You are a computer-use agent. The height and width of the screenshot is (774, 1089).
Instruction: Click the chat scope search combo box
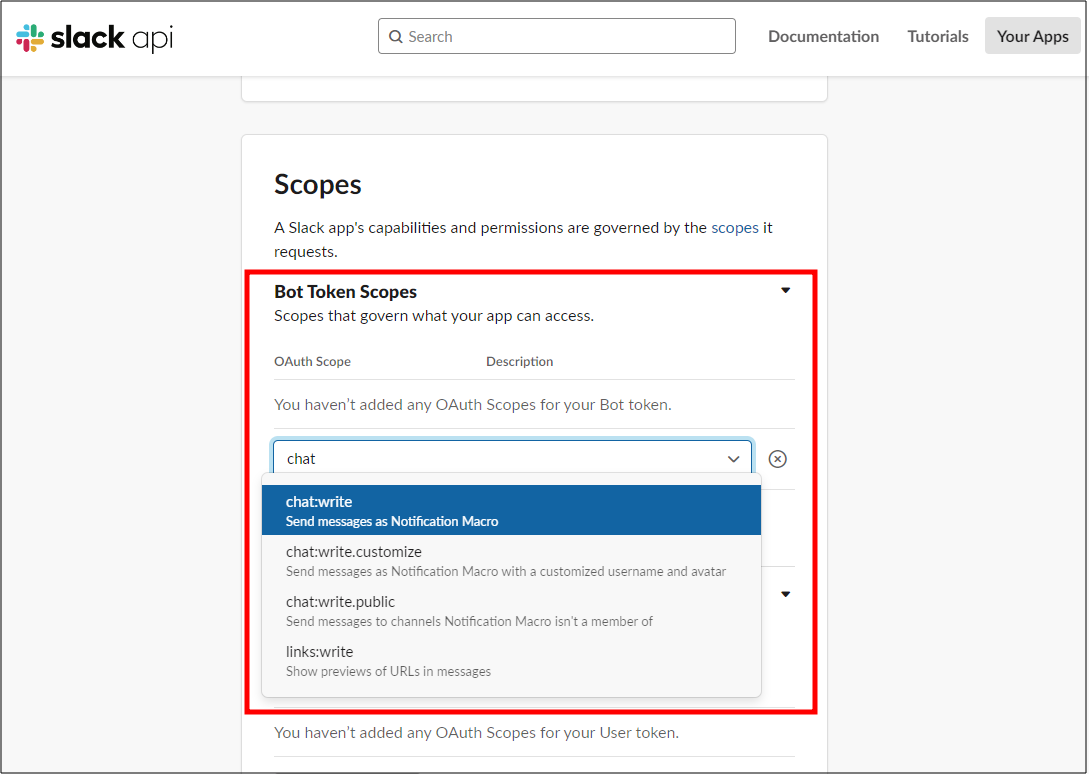pyautogui.click(x=513, y=459)
